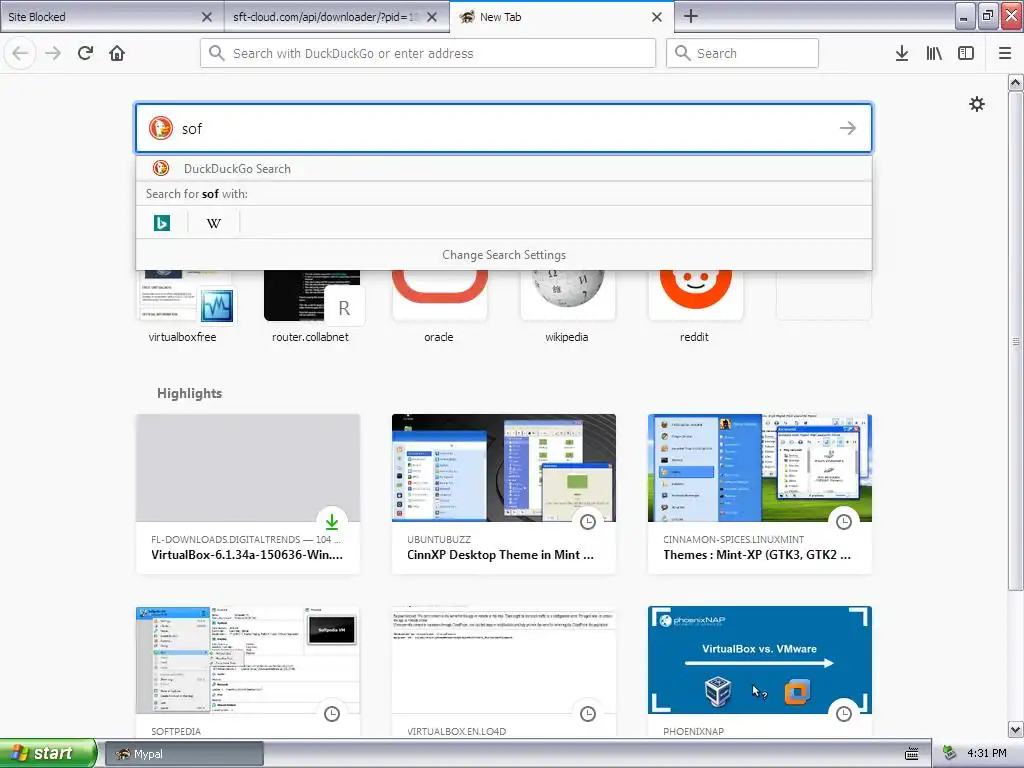Viewport: 1024px width, 768px height.
Task: Open the Downloads toolbar arrow icon
Action: click(901, 53)
